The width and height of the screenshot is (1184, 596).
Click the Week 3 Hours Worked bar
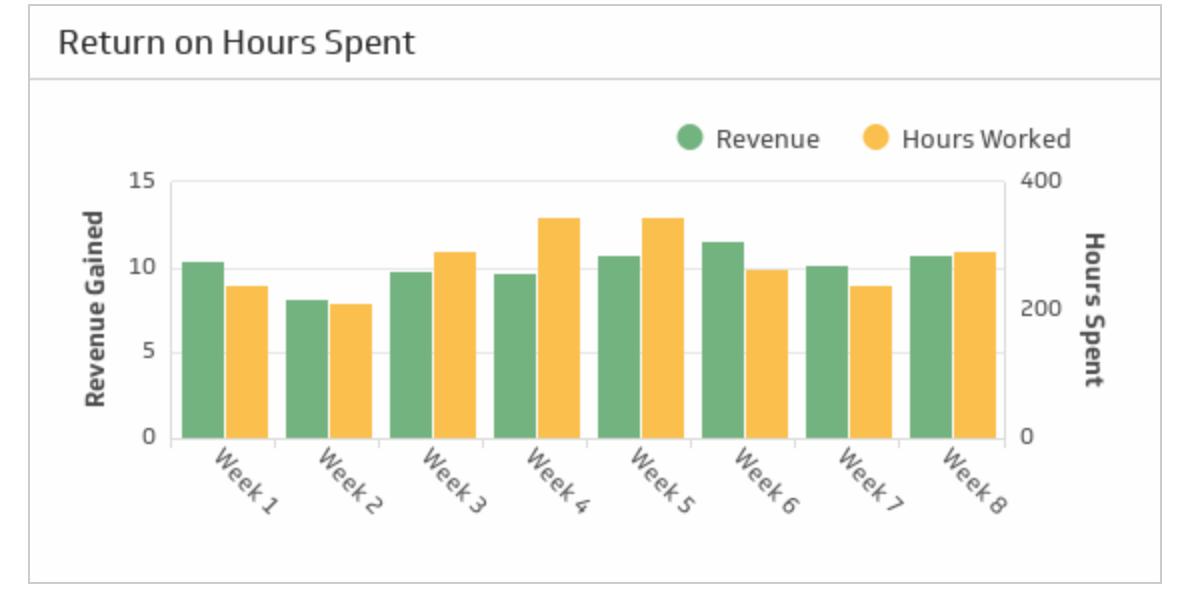coord(455,345)
